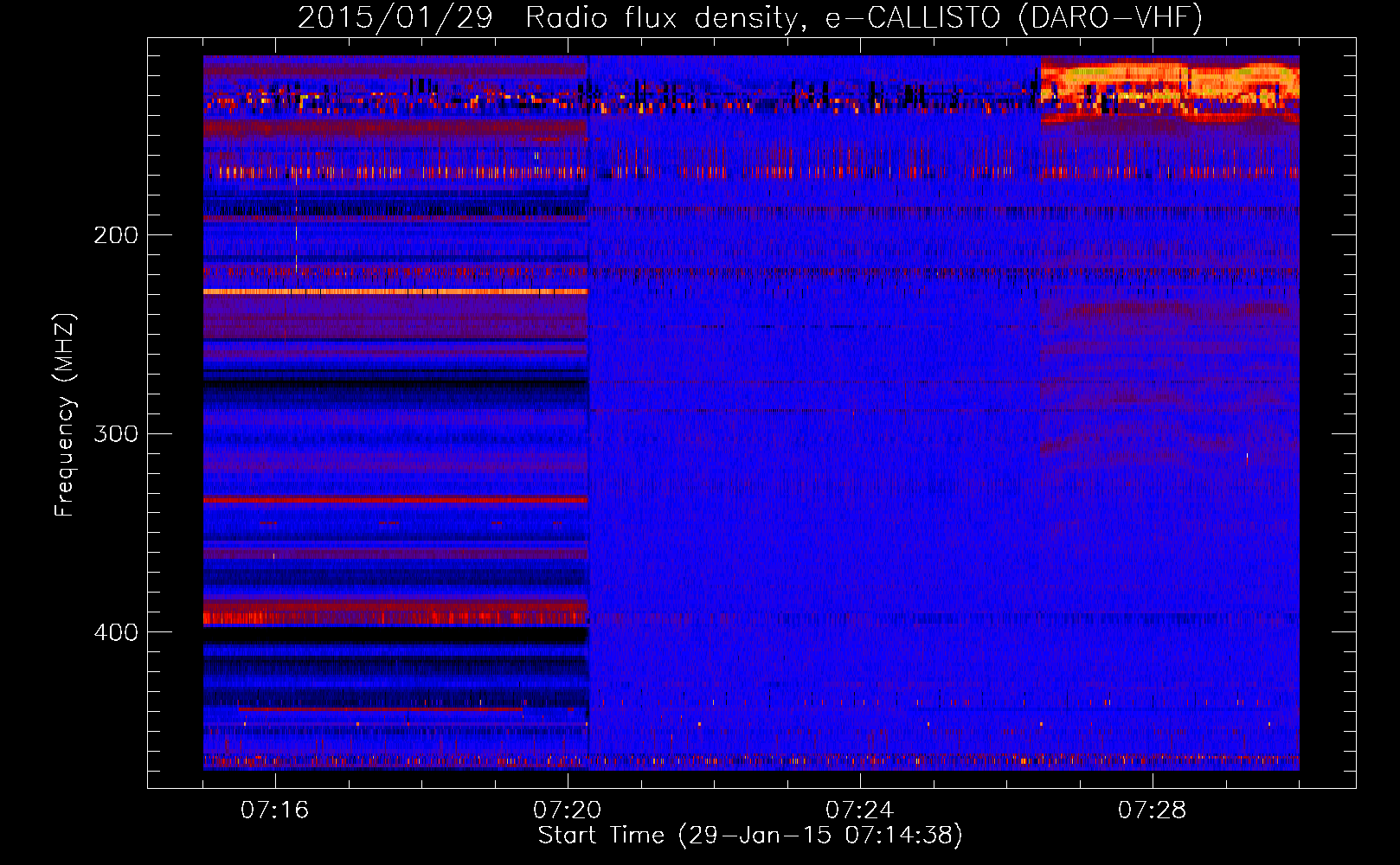Click the 400 frequency tick label
This screenshot has width=1400, height=865.
(x=116, y=632)
